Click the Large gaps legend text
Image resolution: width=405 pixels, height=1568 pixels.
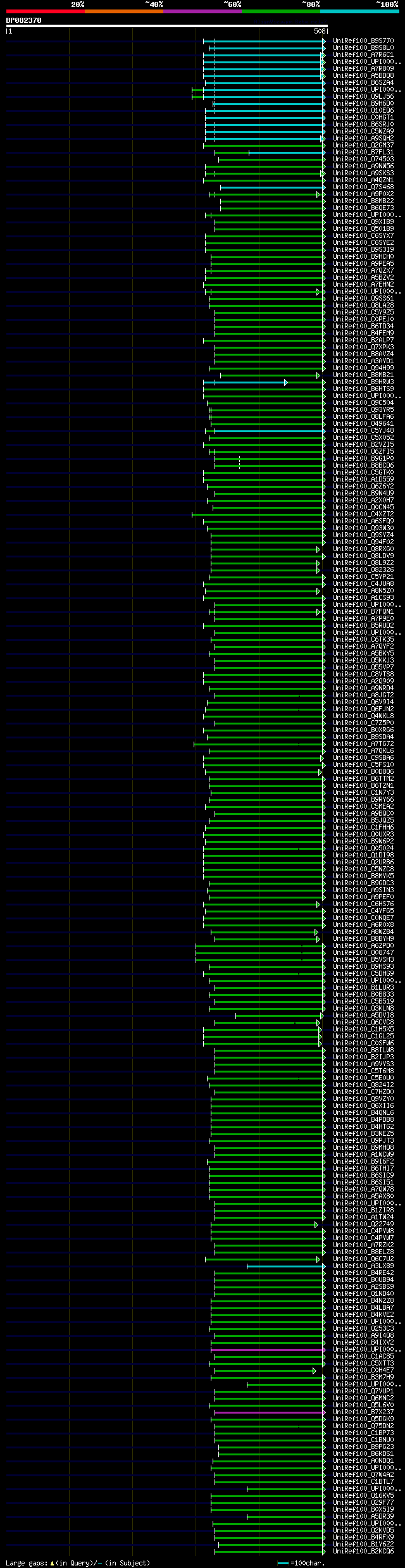[x=78, y=1563]
